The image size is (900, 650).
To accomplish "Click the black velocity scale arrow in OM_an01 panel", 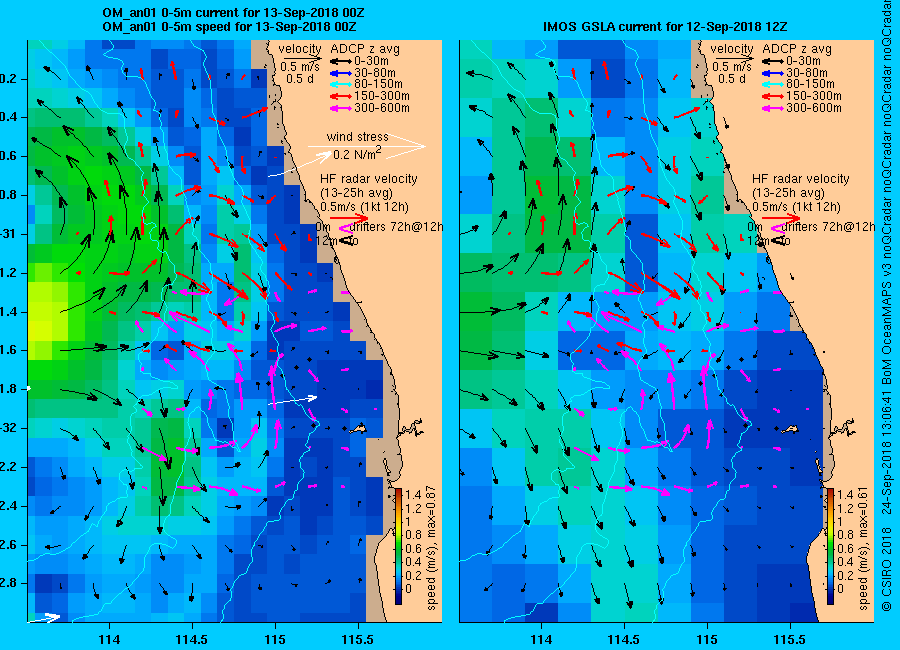I will pos(301,58).
